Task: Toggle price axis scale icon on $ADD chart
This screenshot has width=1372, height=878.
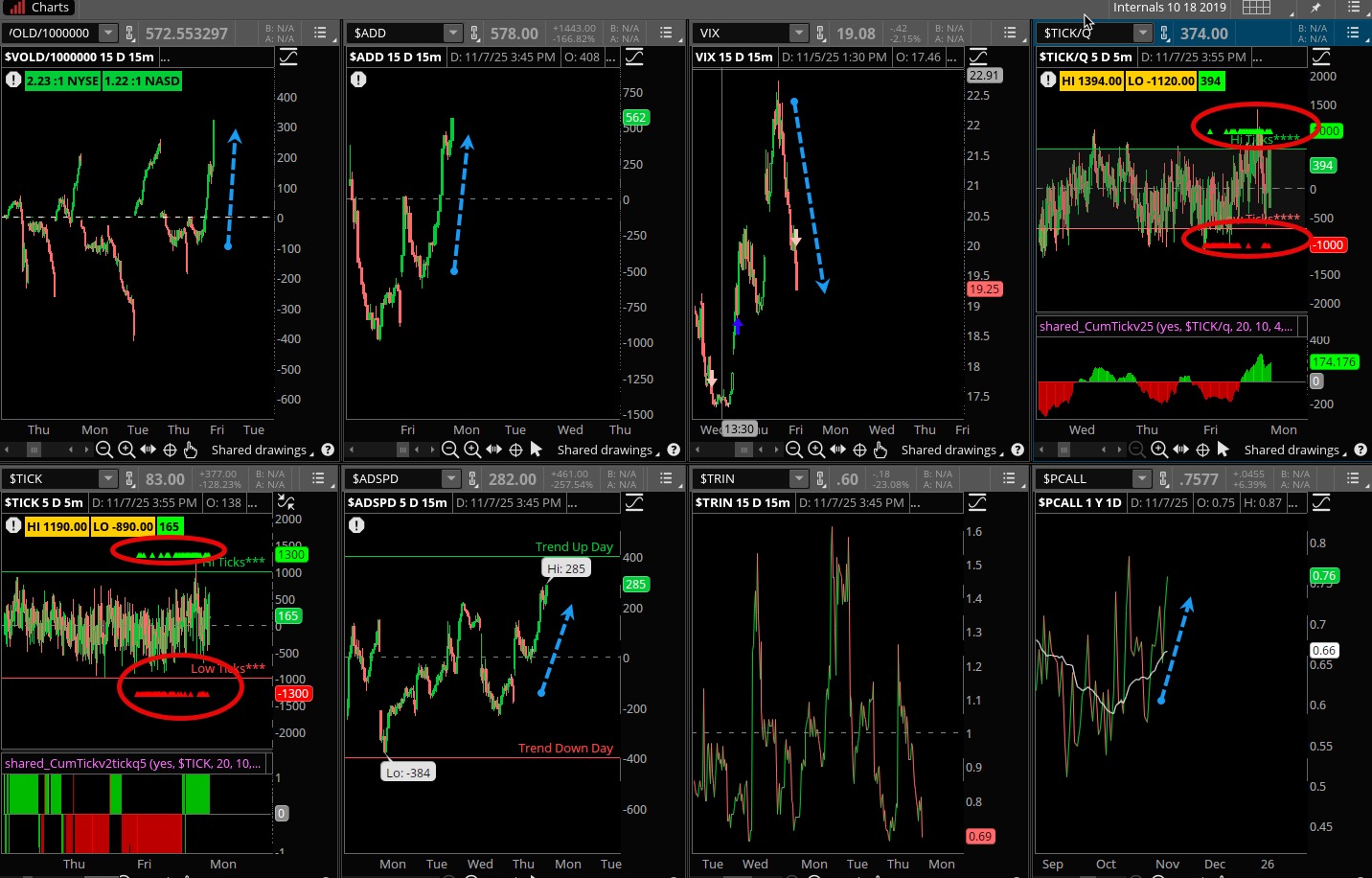Action: [634, 58]
